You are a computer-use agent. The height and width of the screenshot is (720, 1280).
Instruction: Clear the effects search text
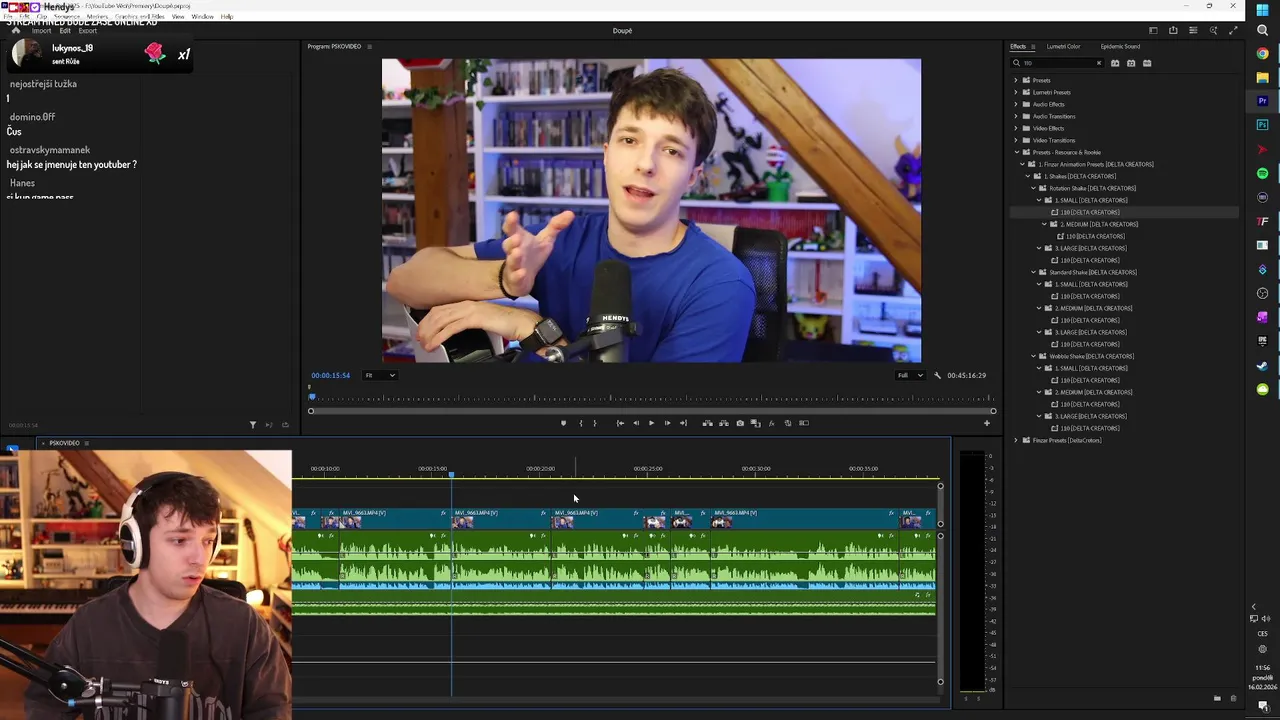[1099, 63]
